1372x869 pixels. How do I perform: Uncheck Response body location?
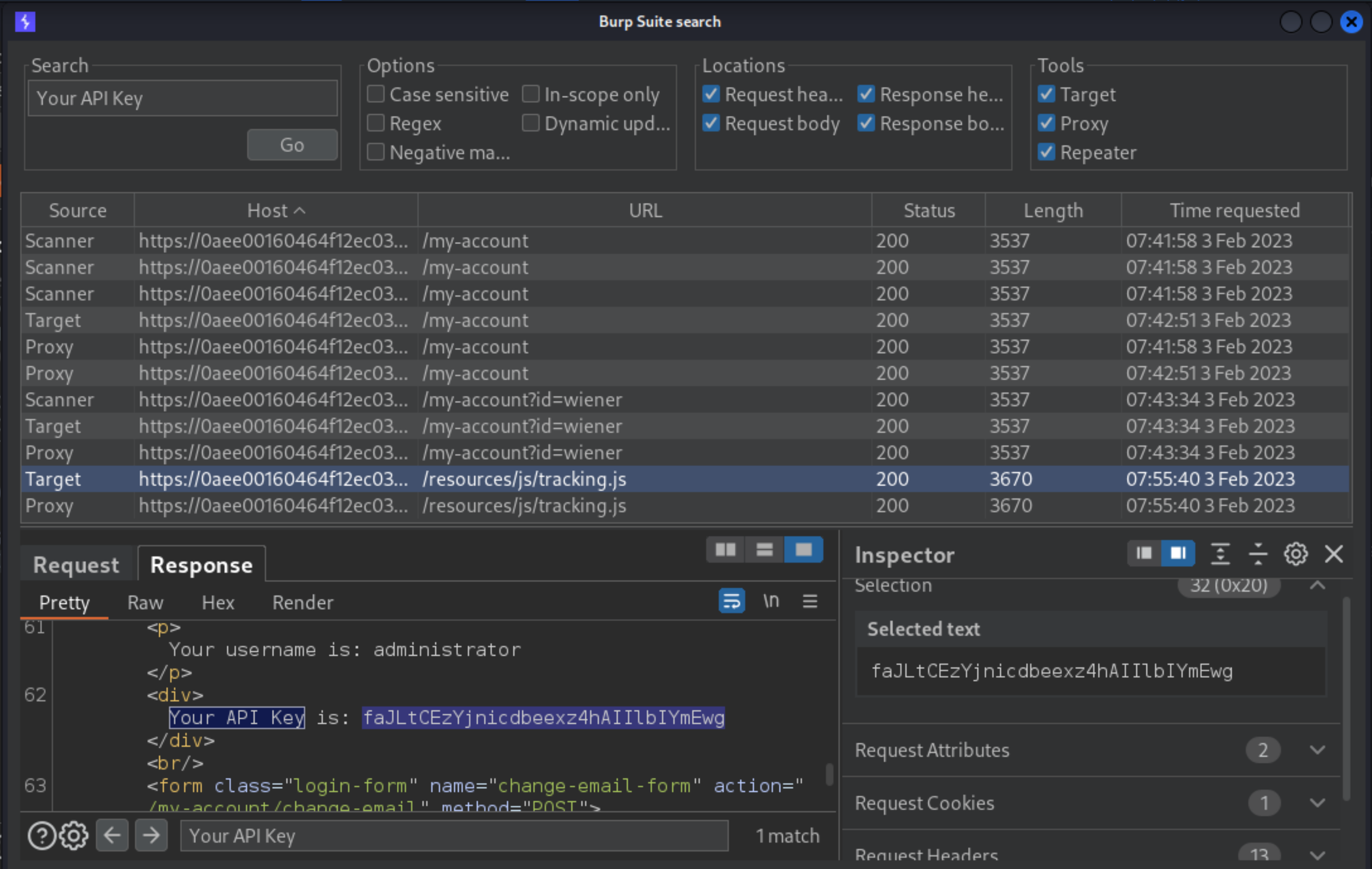click(866, 123)
